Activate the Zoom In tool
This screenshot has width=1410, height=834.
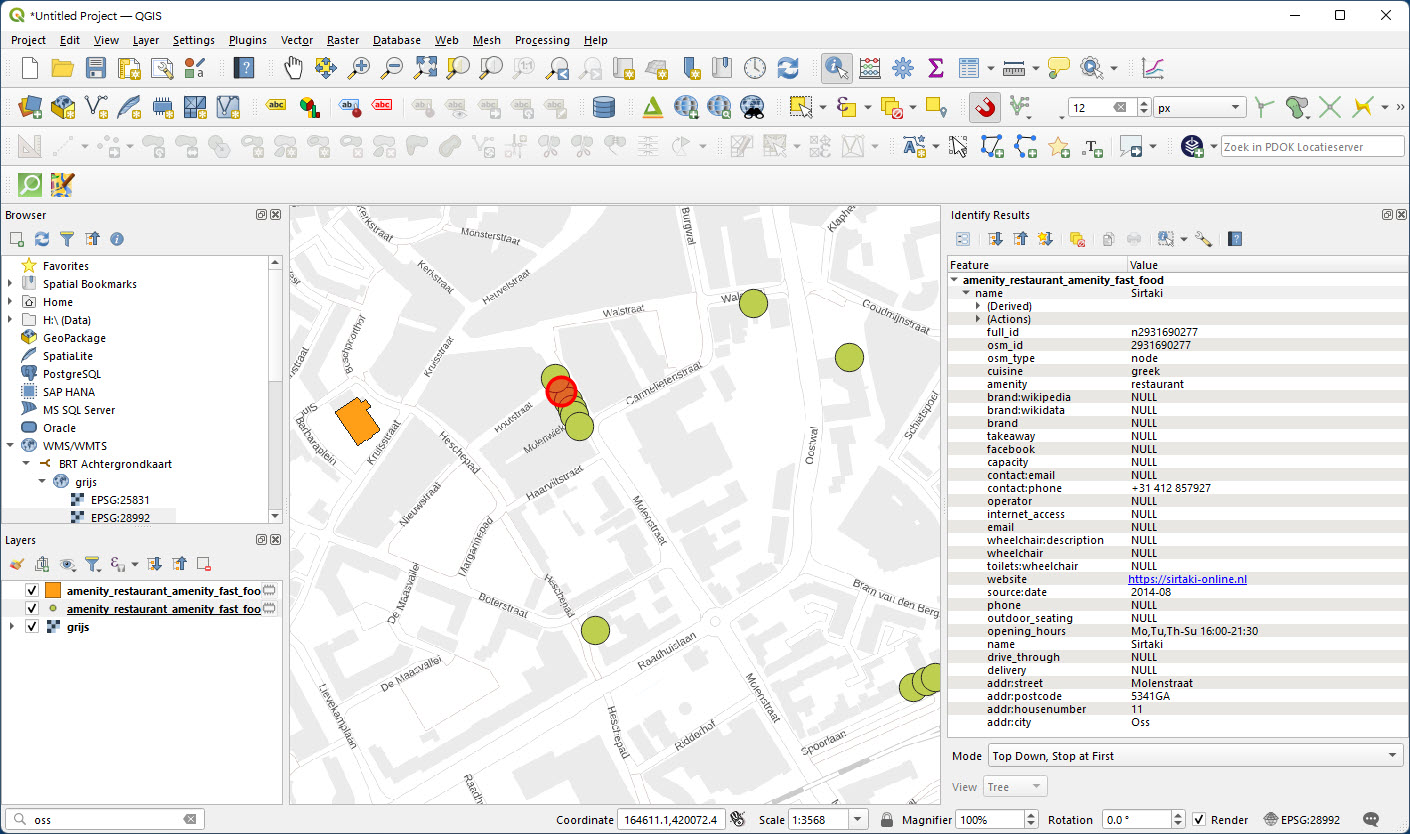[359, 68]
